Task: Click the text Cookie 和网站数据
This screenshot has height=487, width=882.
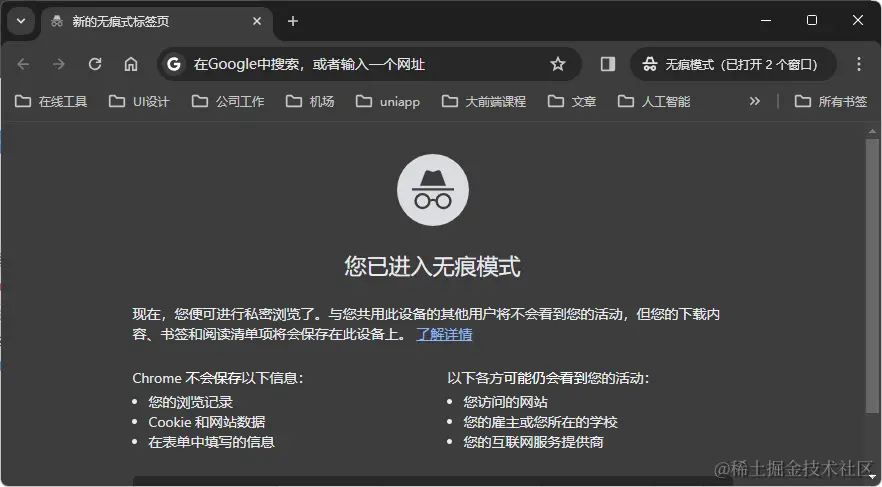Action: 206,422
